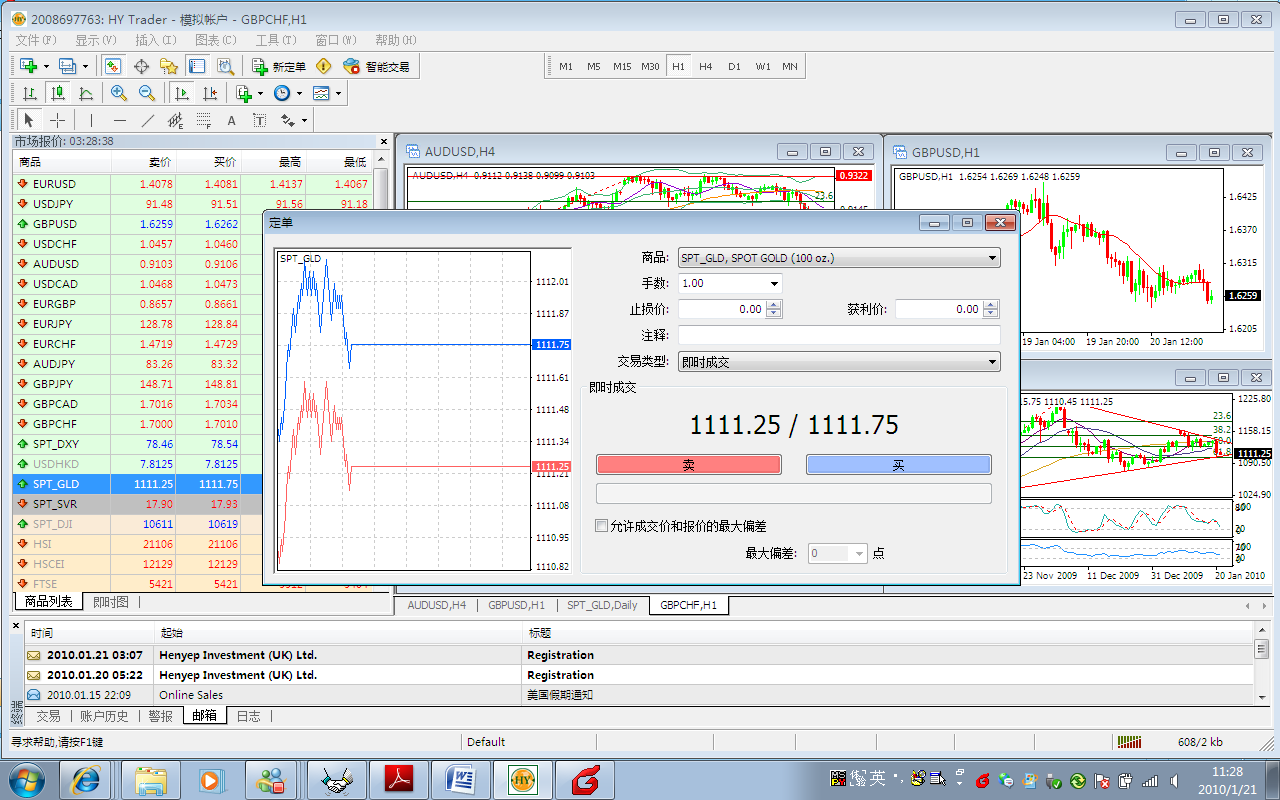Switch to the SPT_GLD,Daily chart tab
1280x800 pixels.
click(x=602, y=605)
